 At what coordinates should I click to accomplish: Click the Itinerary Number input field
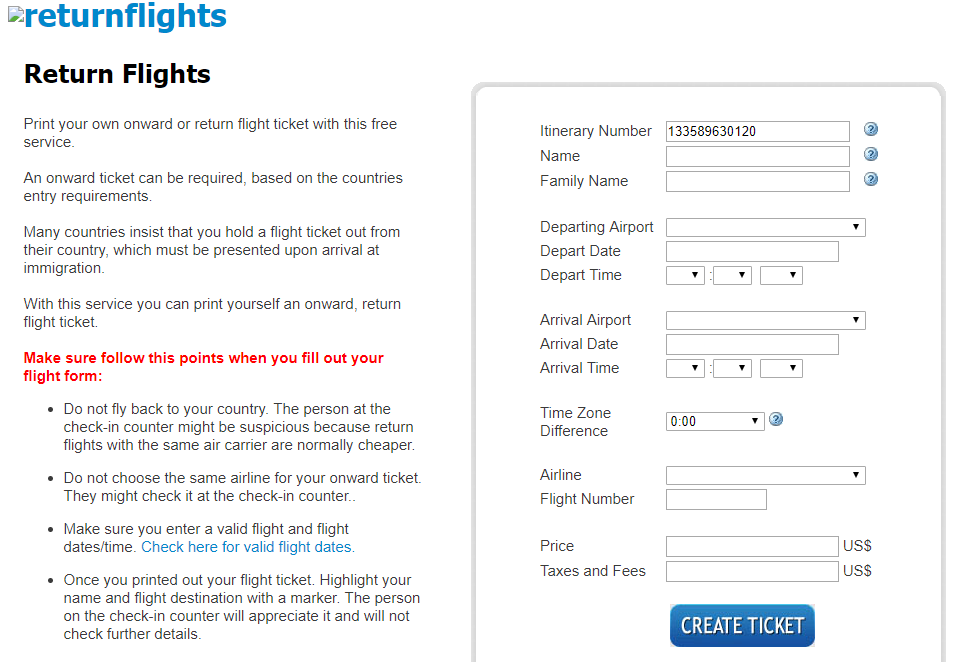(x=757, y=131)
